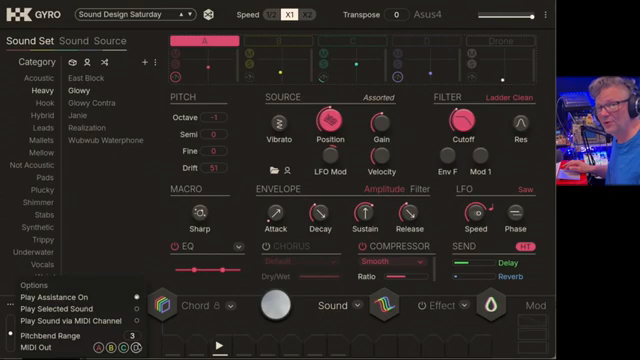Click the user presets person icon next to Category
The image size is (640, 360).
click(87, 62)
